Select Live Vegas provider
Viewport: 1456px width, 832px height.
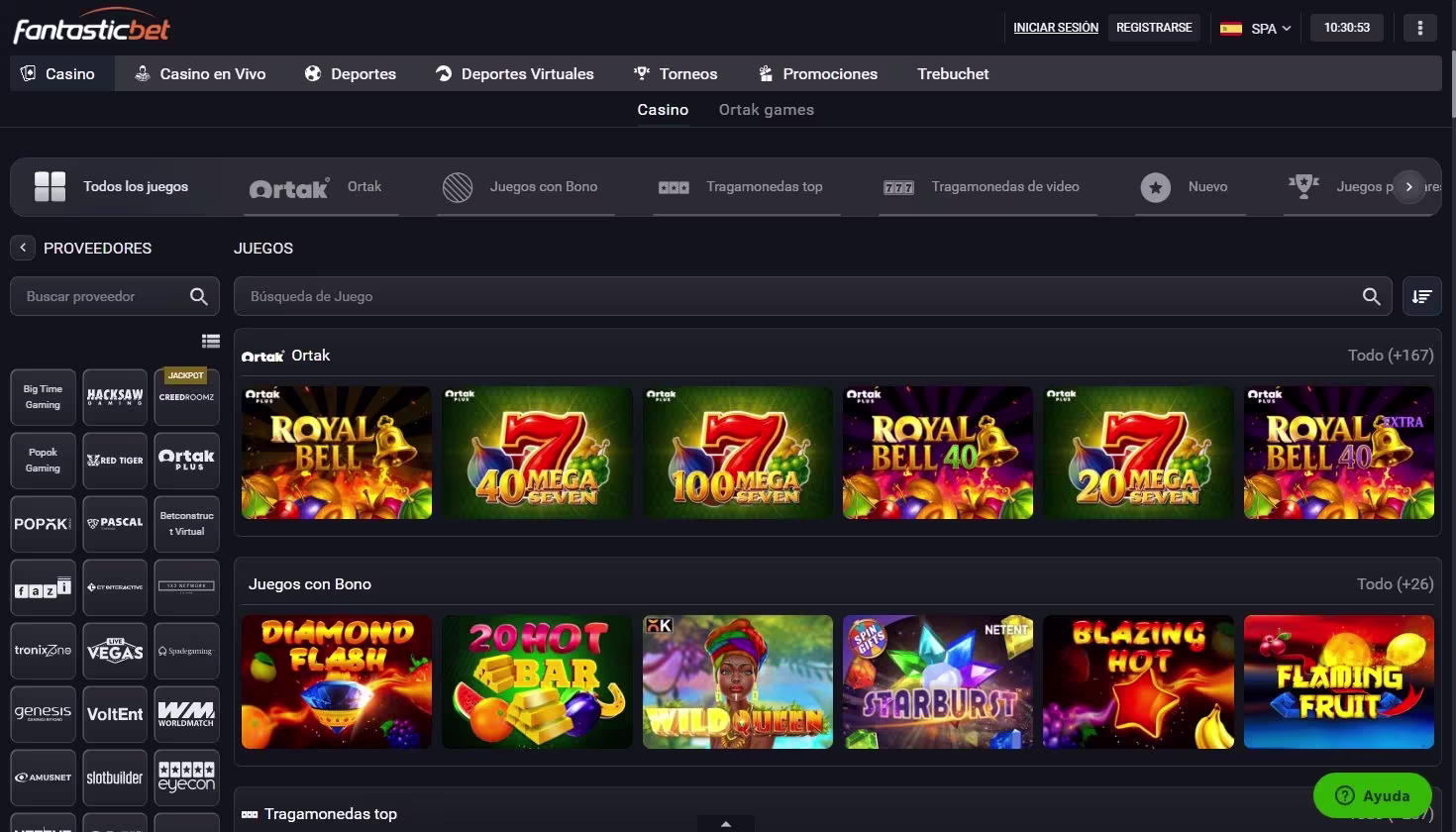(x=115, y=651)
